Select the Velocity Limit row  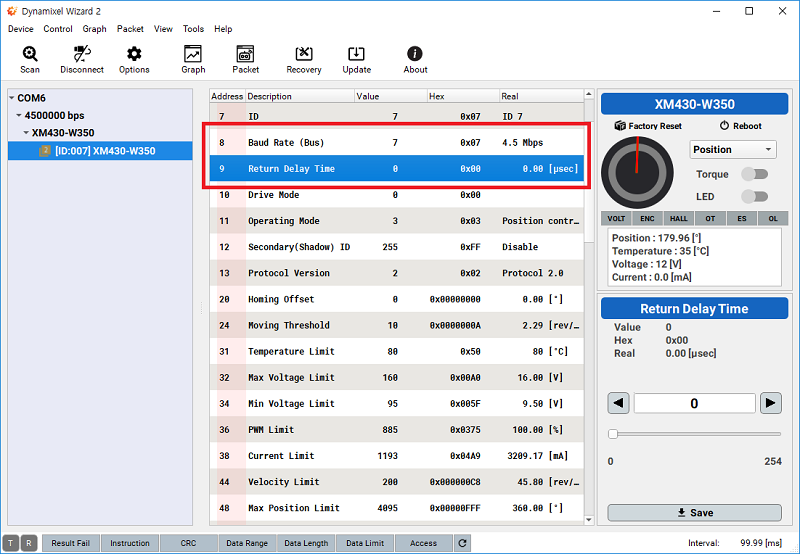coord(396,482)
